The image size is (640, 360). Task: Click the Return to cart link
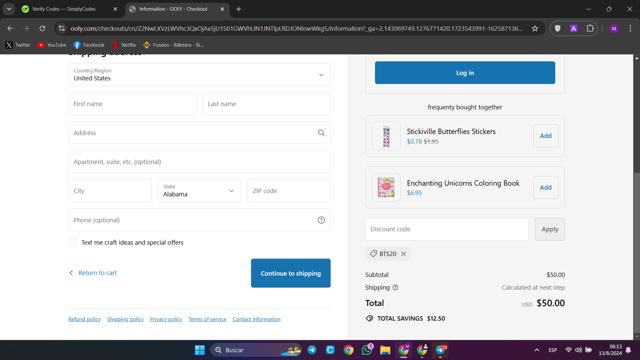click(x=93, y=273)
